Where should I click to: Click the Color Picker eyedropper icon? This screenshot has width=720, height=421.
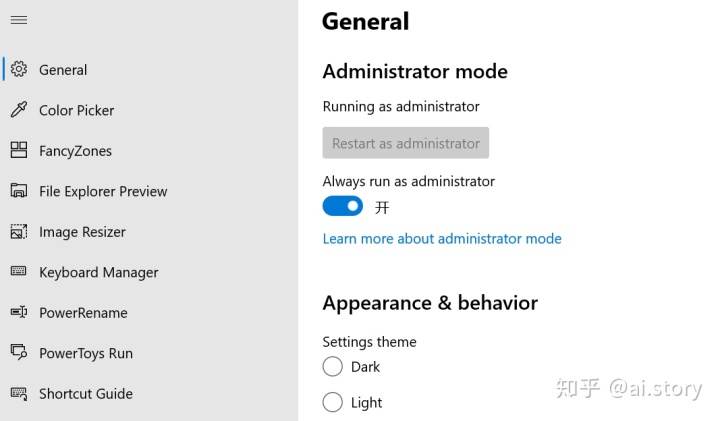coord(19,110)
